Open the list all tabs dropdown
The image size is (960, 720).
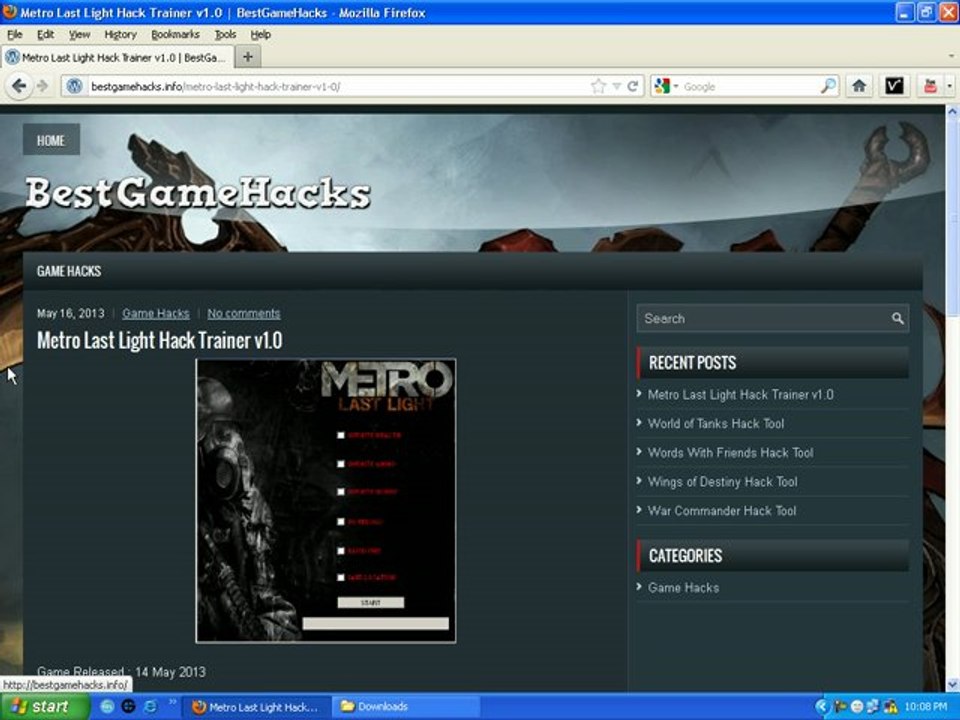click(951, 56)
